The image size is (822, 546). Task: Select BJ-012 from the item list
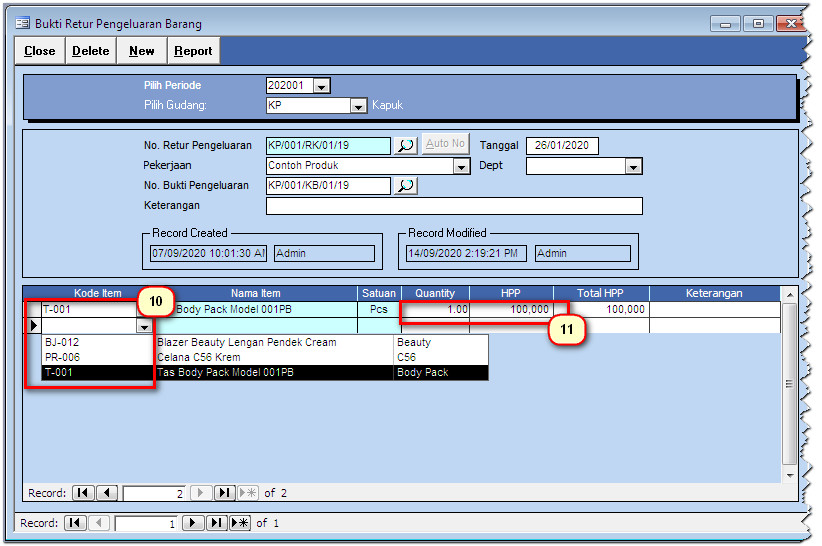62,342
